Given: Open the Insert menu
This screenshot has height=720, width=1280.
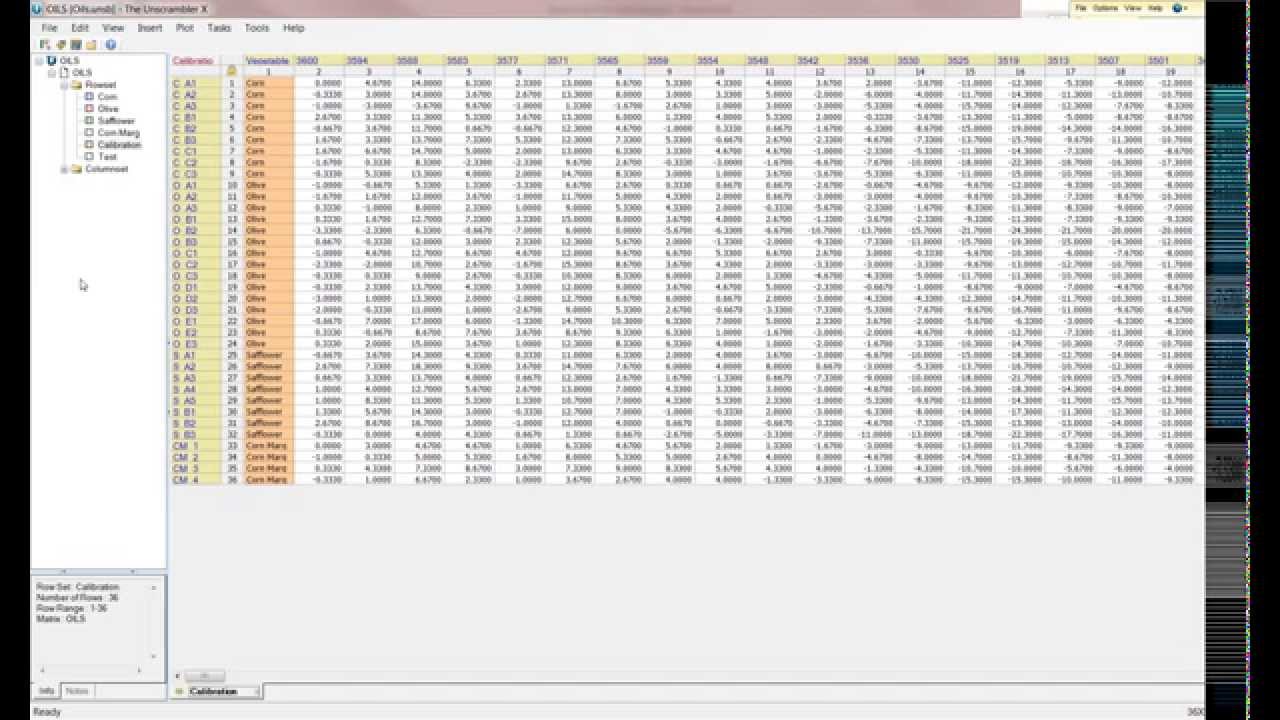Looking at the screenshot, I should [x=150, y=28].
